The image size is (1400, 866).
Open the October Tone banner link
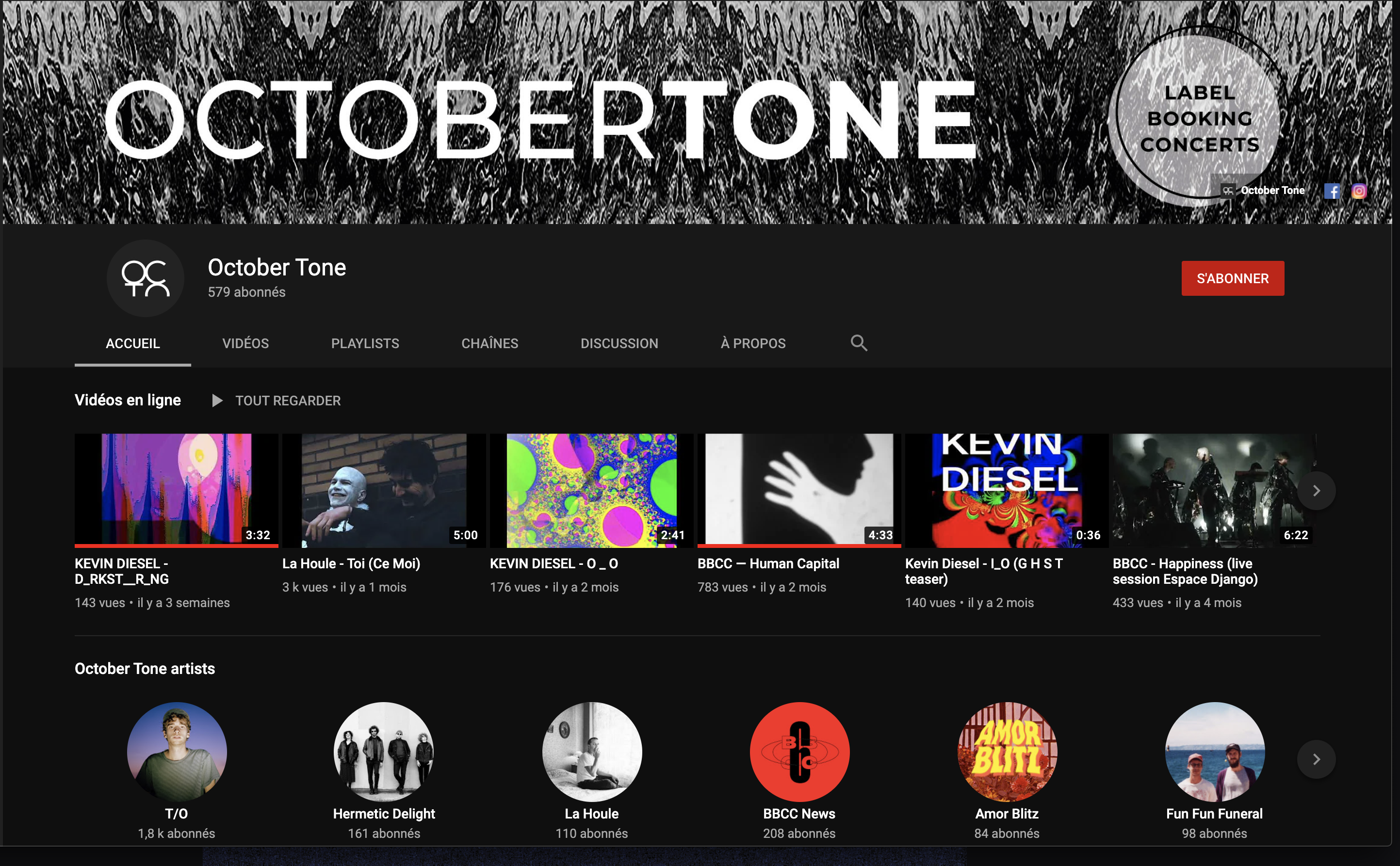(1263, 191)
